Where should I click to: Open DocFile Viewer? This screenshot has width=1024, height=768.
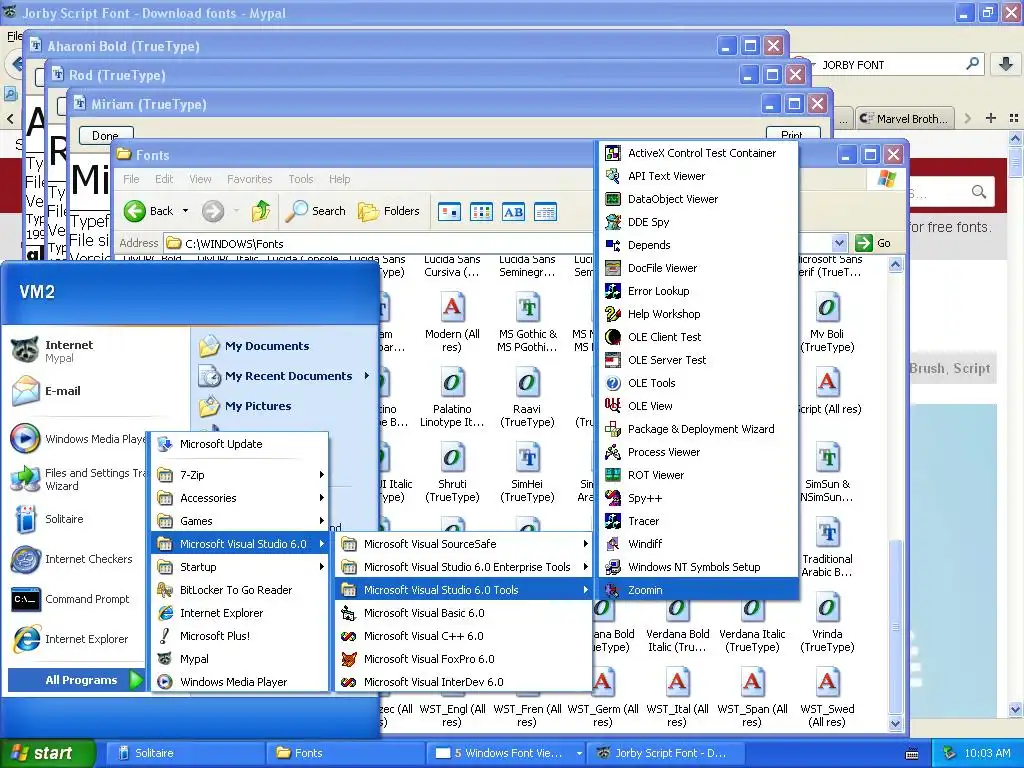point(698,268)
